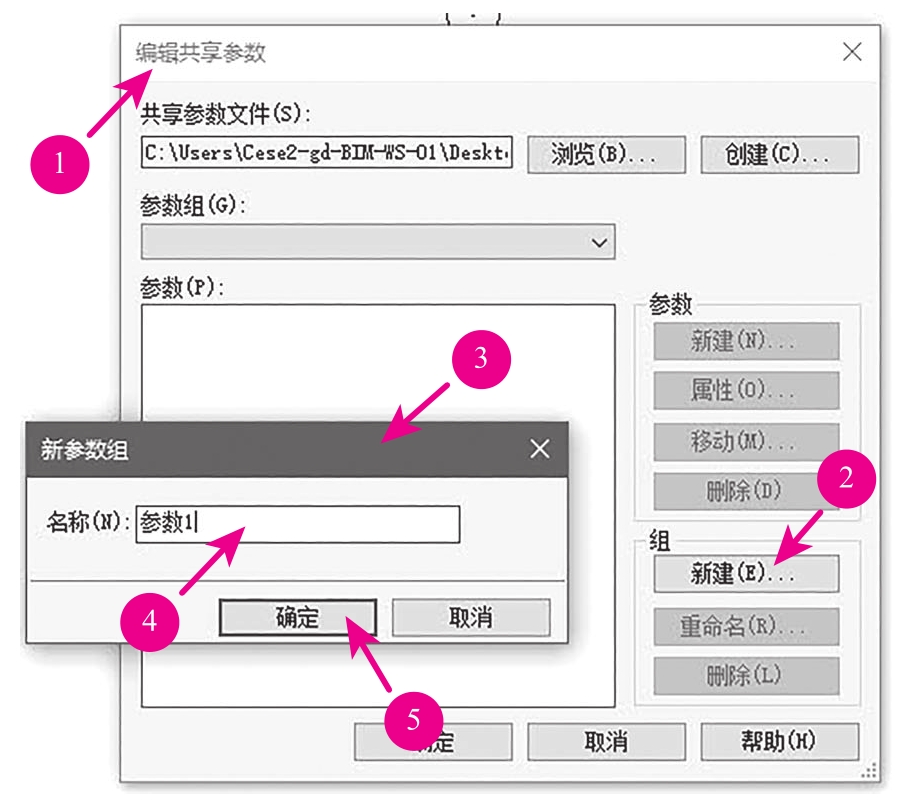Click the 共享参数文件 path field
Viewport: 913px width, 812px height.
click(326, 153)
